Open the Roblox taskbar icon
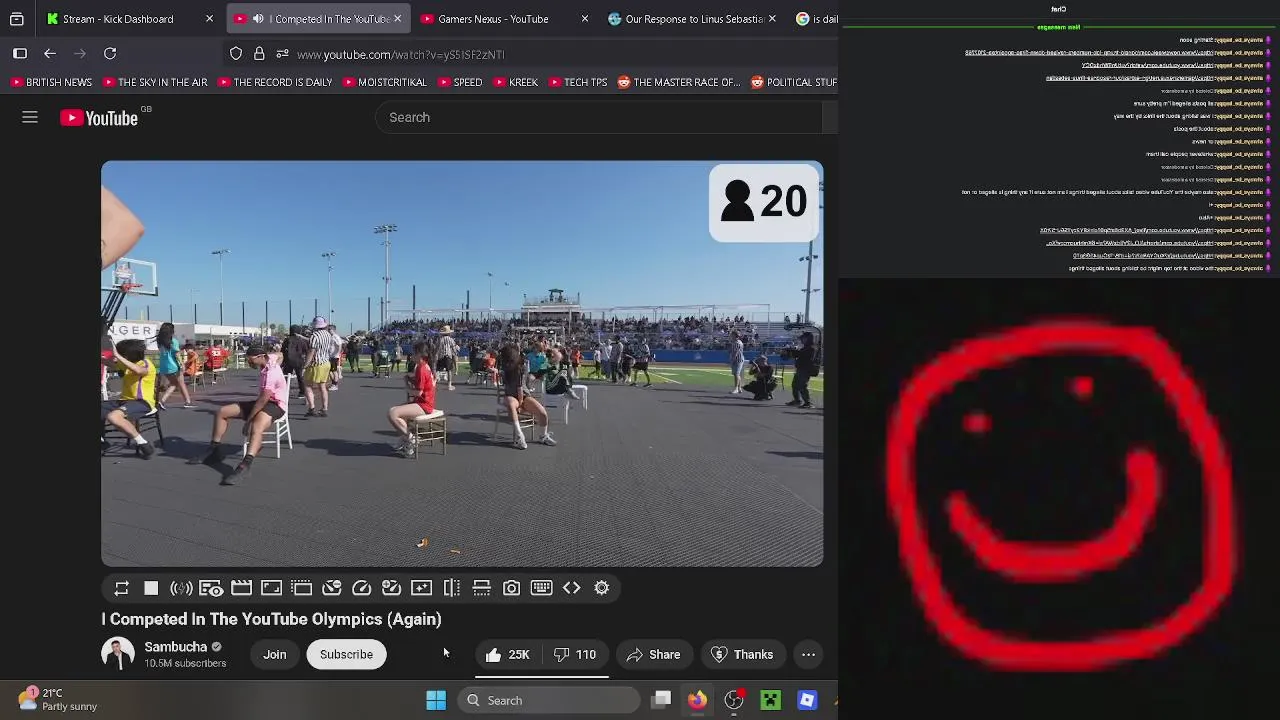Image resolution: width=1280 pixels, height=720 pixels. click(x=807, y=700)
